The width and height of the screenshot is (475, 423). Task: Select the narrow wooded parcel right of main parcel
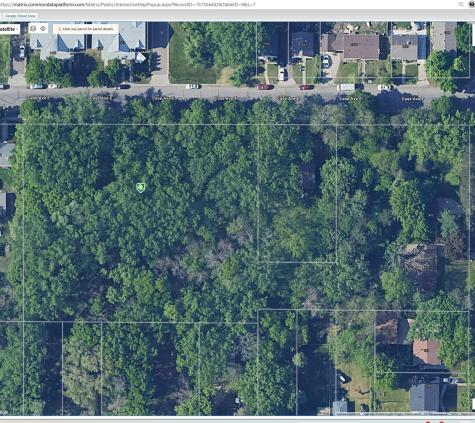297,193
